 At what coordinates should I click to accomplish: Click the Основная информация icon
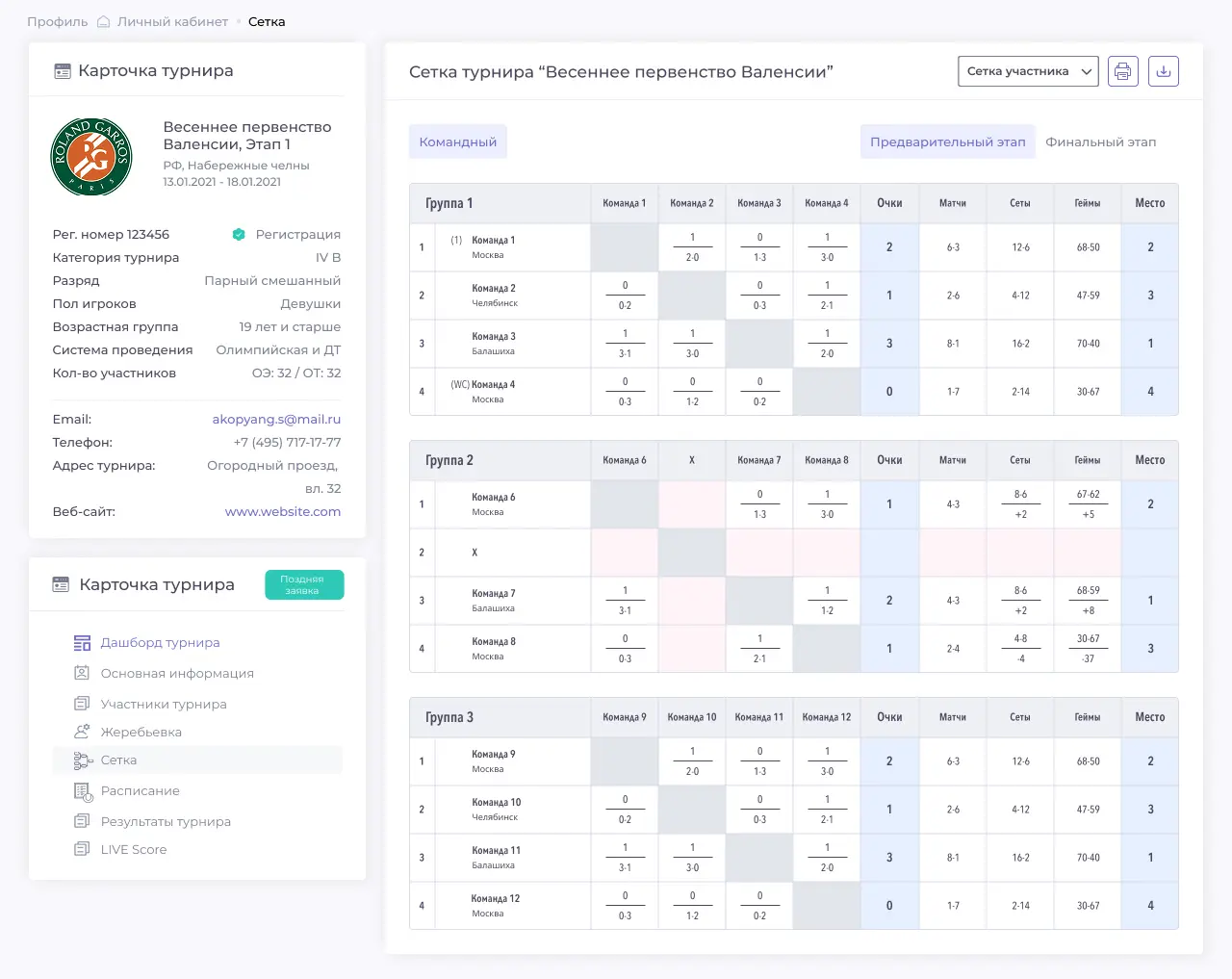(x=82, y=673)
